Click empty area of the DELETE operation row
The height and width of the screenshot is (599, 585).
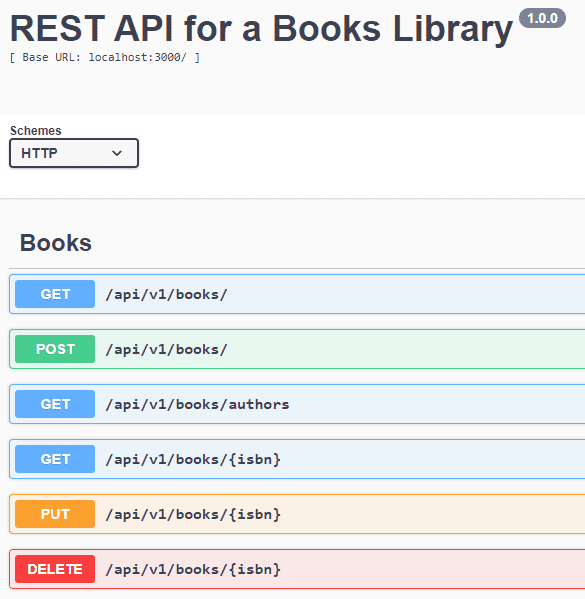pyautogui.click(x=432, y=569)
